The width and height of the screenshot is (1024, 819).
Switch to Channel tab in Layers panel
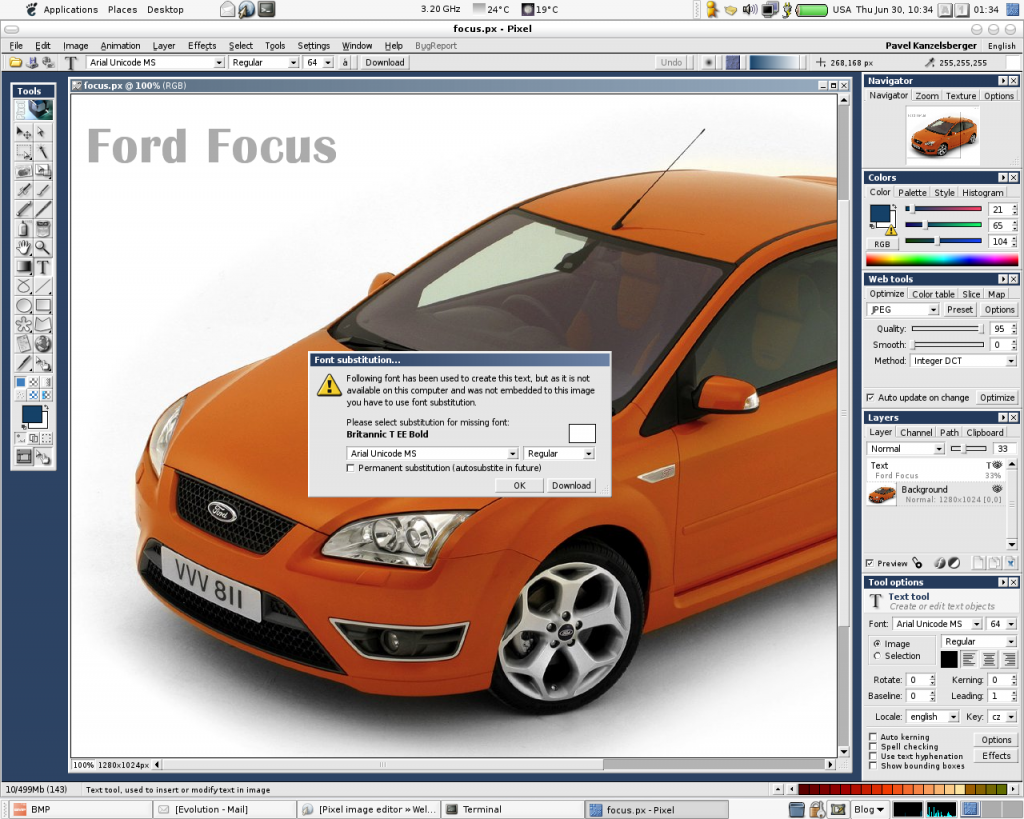916,432
